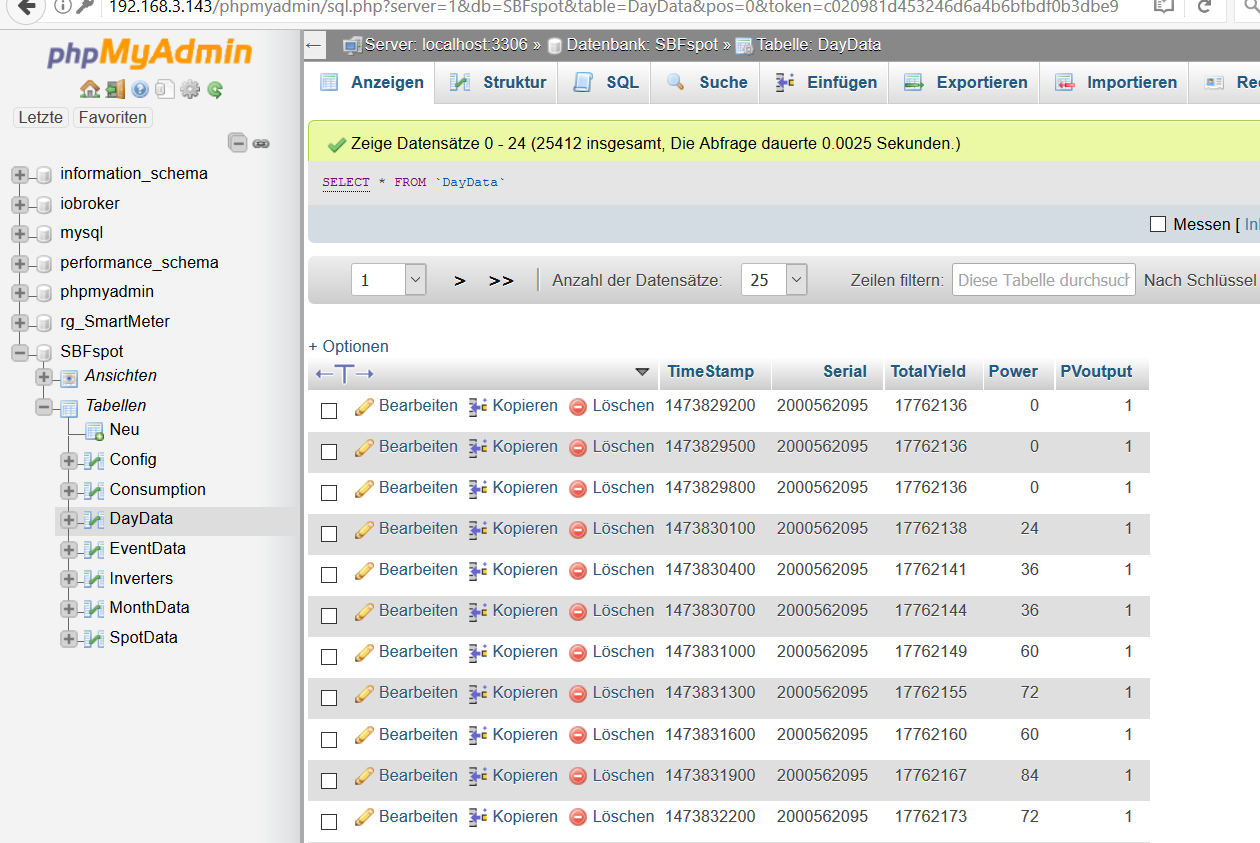Click into the Zeilen filtern search field
1260x843 pixels.
pos(1043,280)
